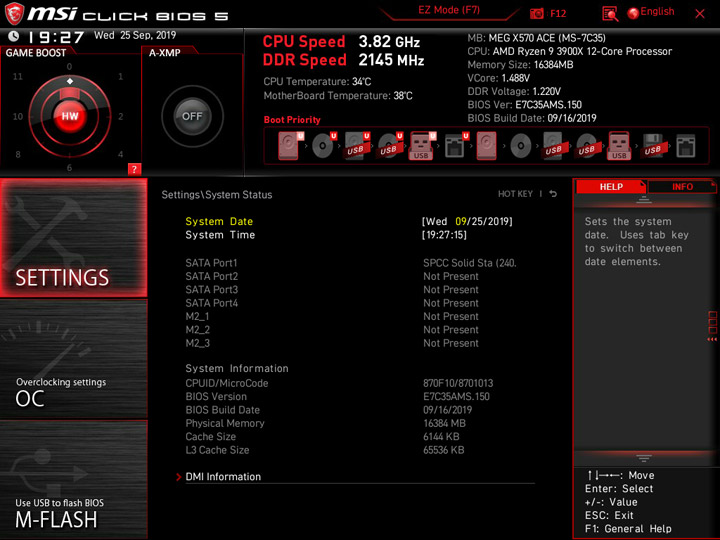
Task: Click the month field 09 in System Date
Action: (x=461, y=221)
